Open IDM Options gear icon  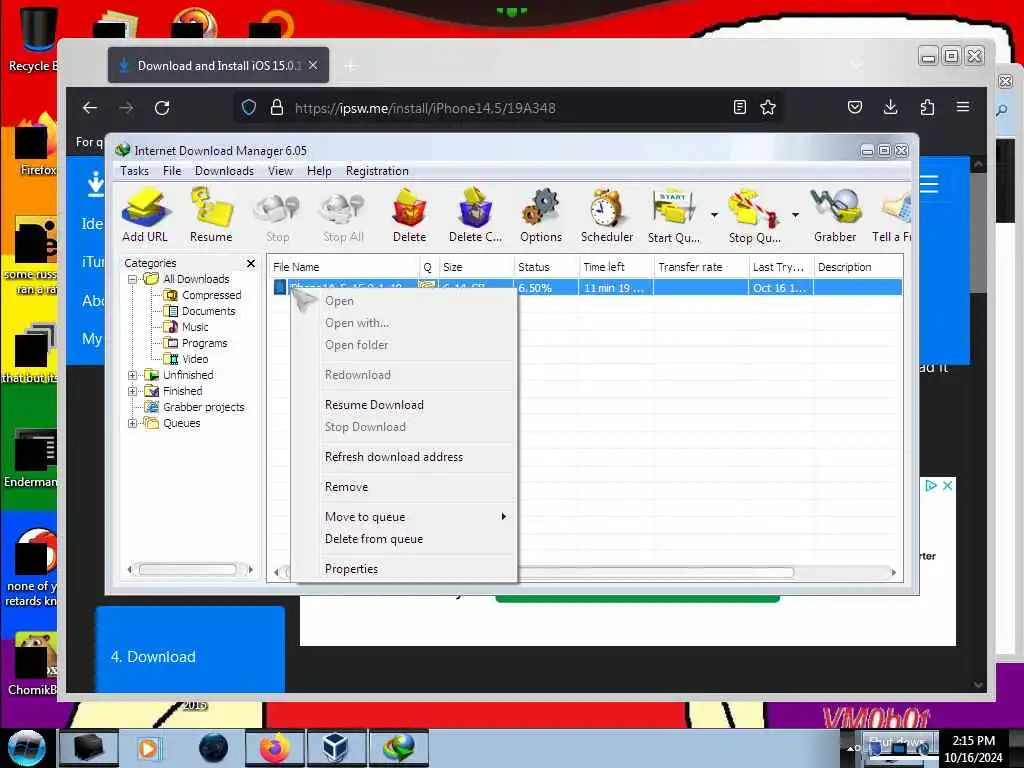[x=541, y=215]
